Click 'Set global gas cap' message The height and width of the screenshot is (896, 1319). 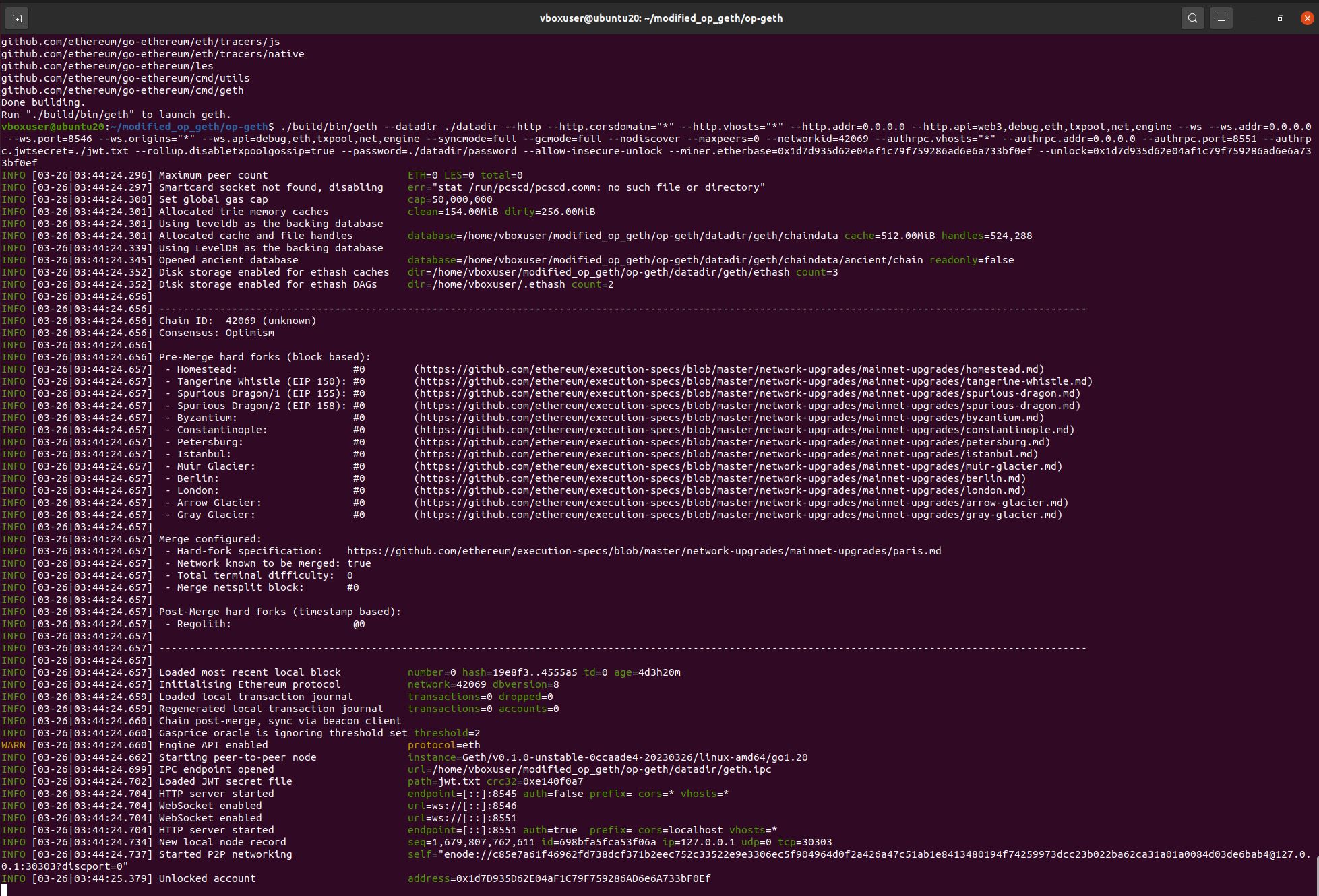click(213, 199)
